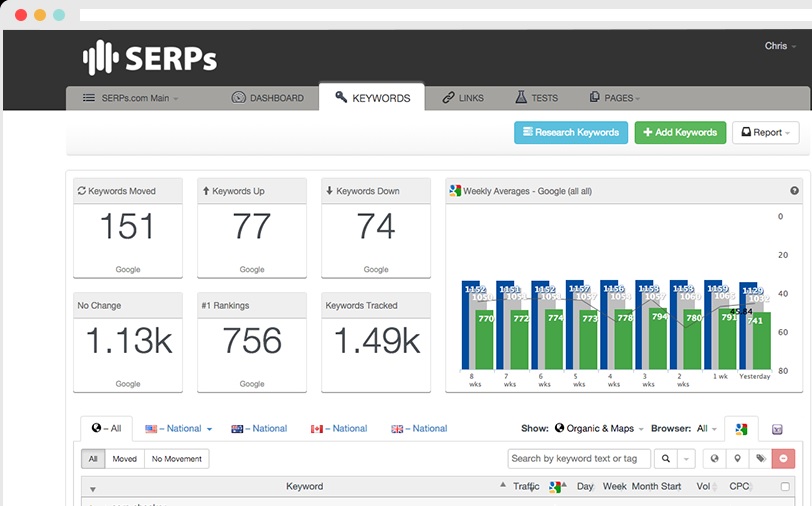Open the SERPs.com Main site selector
Viewport: 812px width, 506px height.
pos(130,98)
